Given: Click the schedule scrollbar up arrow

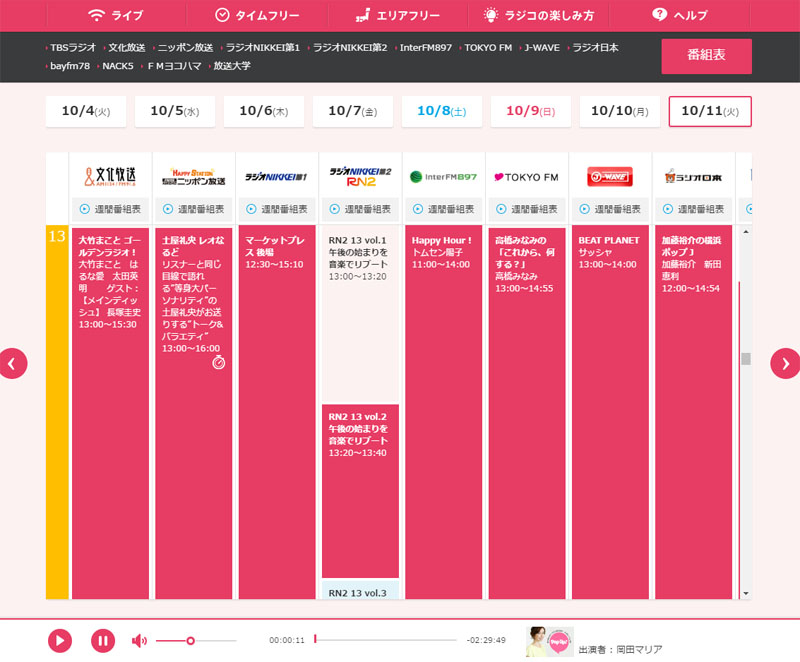Looking at the screenshot, I should pos(746,232).
